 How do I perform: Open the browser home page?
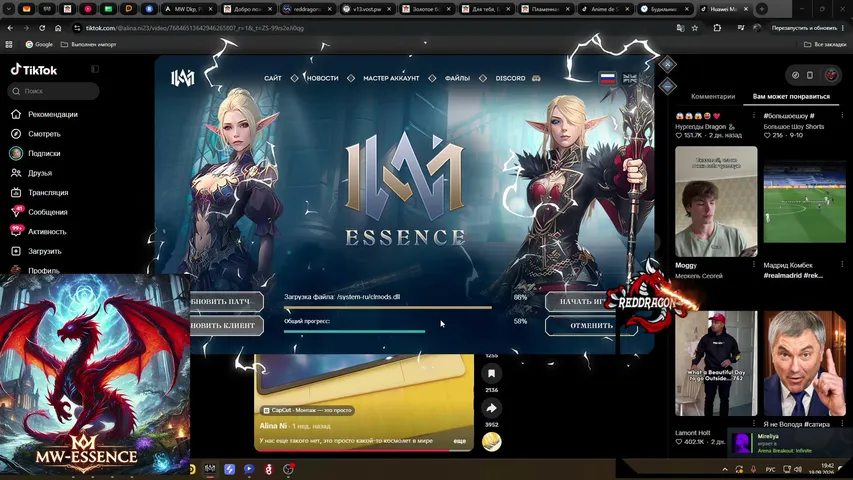[58, 28]
